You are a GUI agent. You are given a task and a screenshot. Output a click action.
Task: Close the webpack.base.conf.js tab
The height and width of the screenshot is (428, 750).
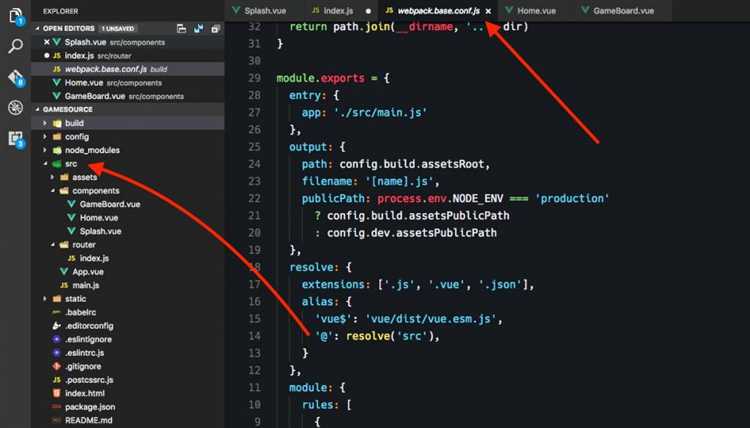coord(488,10)
